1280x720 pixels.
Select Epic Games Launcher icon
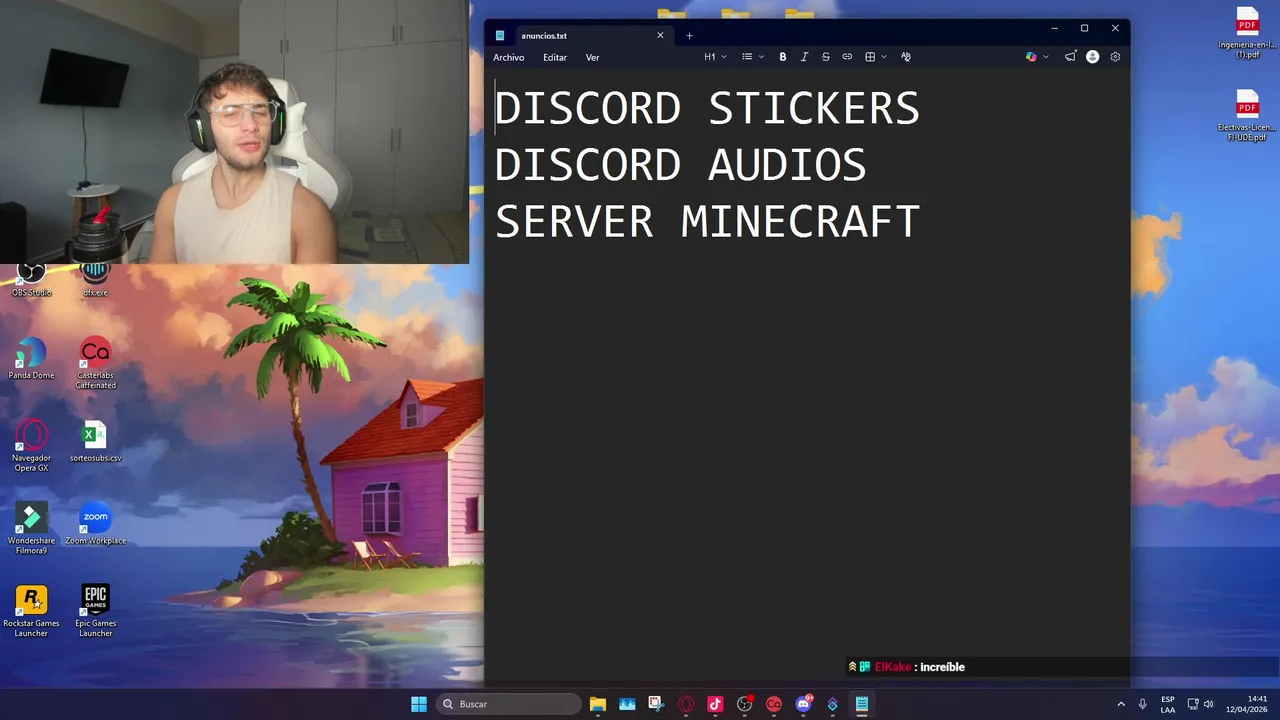click(x=95, y=610)
